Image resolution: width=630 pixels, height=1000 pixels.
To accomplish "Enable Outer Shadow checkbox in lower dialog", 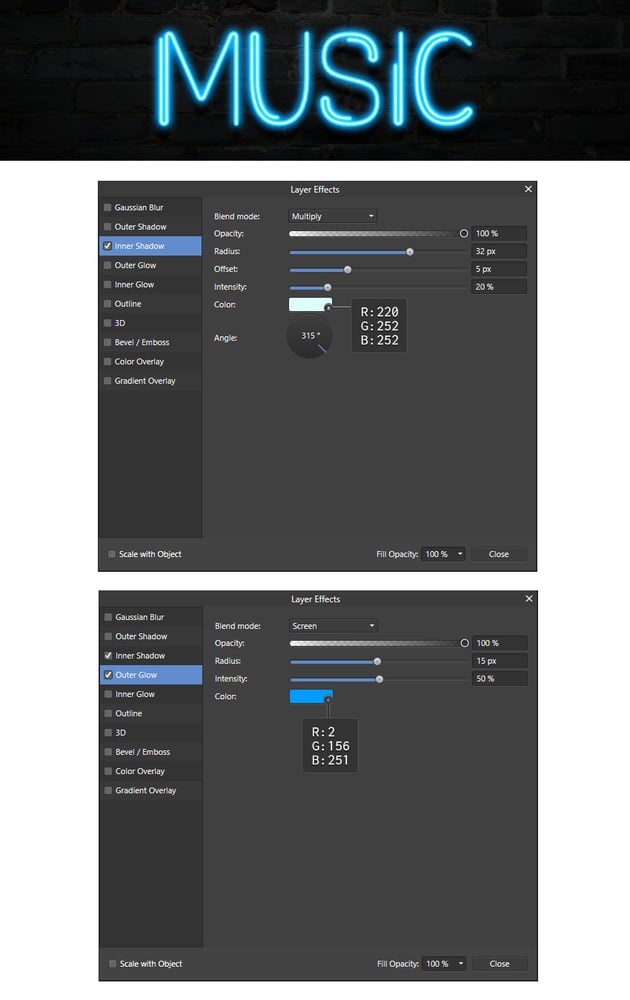I will click(108, 636).
